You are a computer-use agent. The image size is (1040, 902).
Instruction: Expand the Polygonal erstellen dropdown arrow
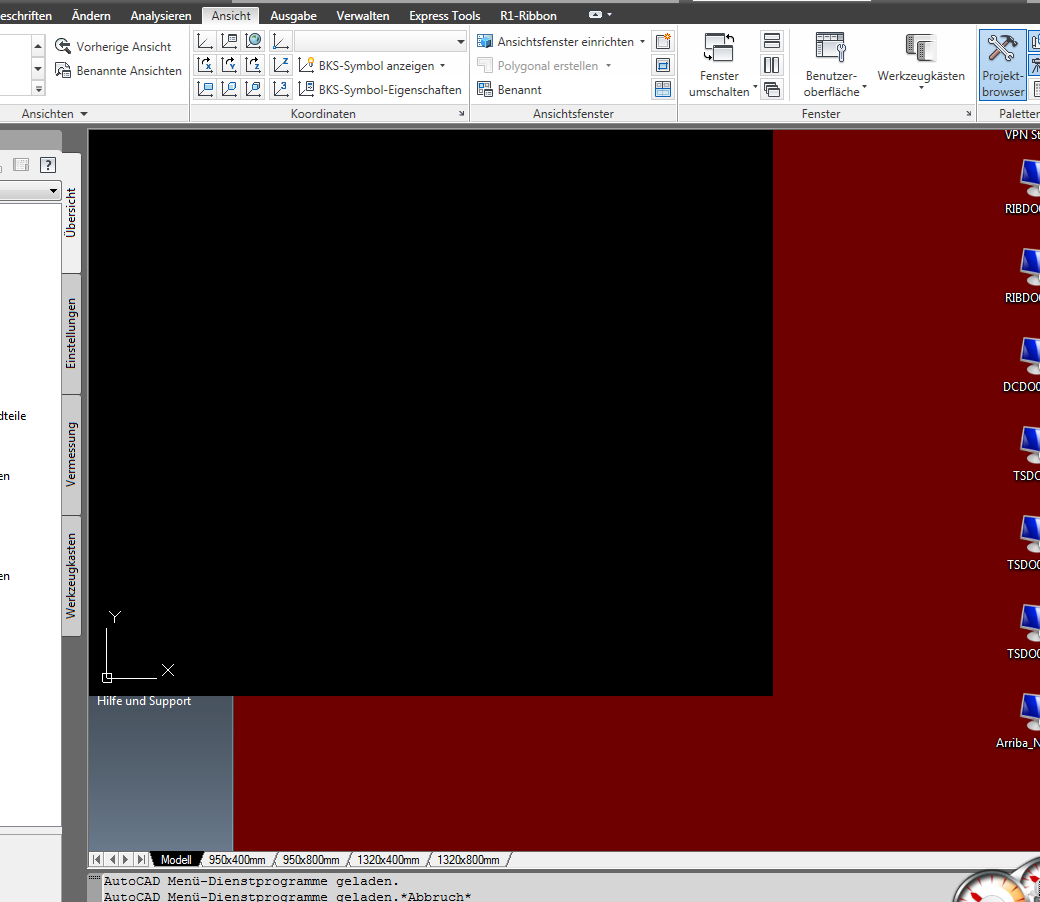(608, 66)
